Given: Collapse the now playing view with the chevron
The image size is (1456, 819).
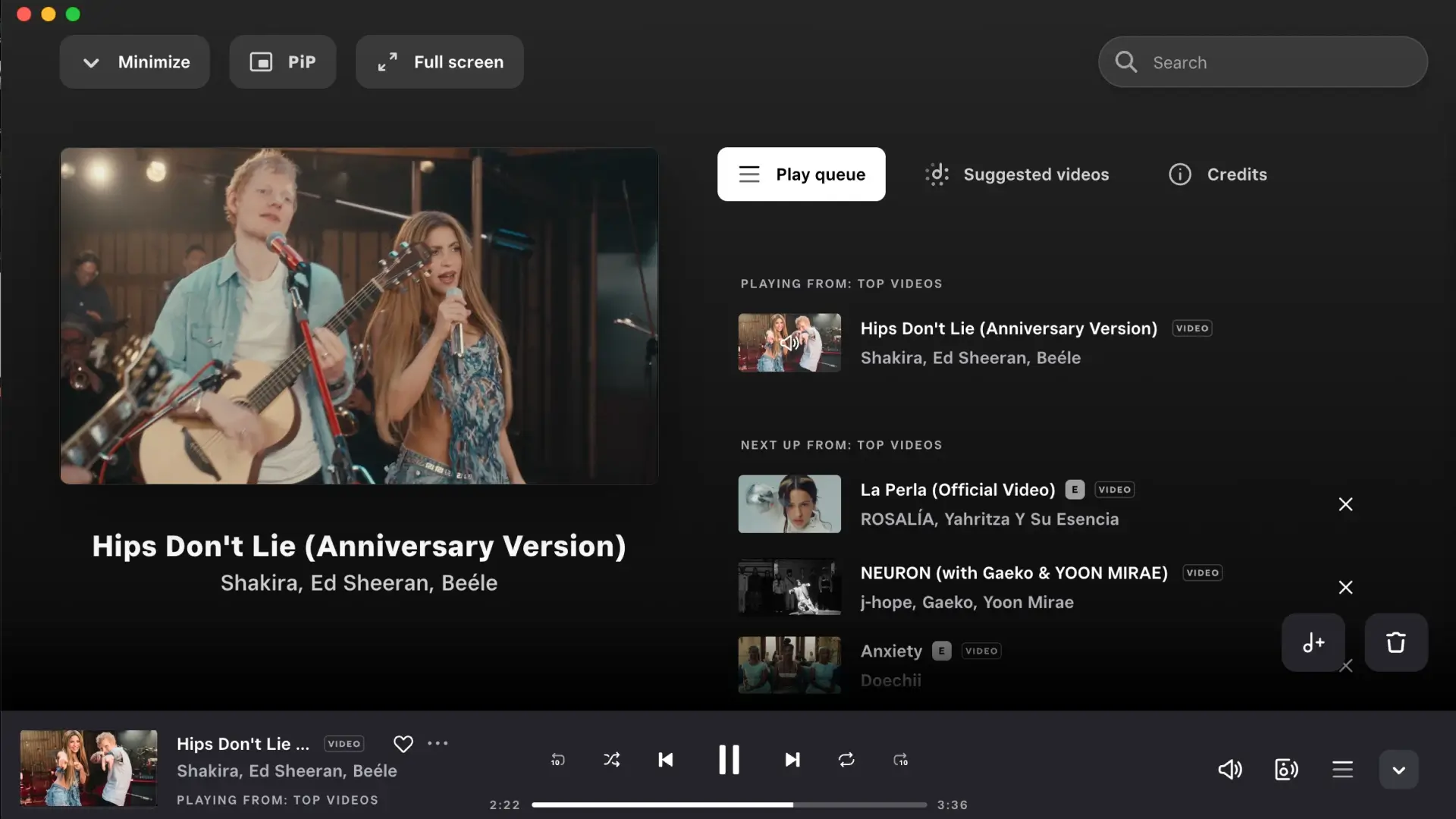Looking at the screenshot, I should pyautogui.click(x=1398, y=770).
